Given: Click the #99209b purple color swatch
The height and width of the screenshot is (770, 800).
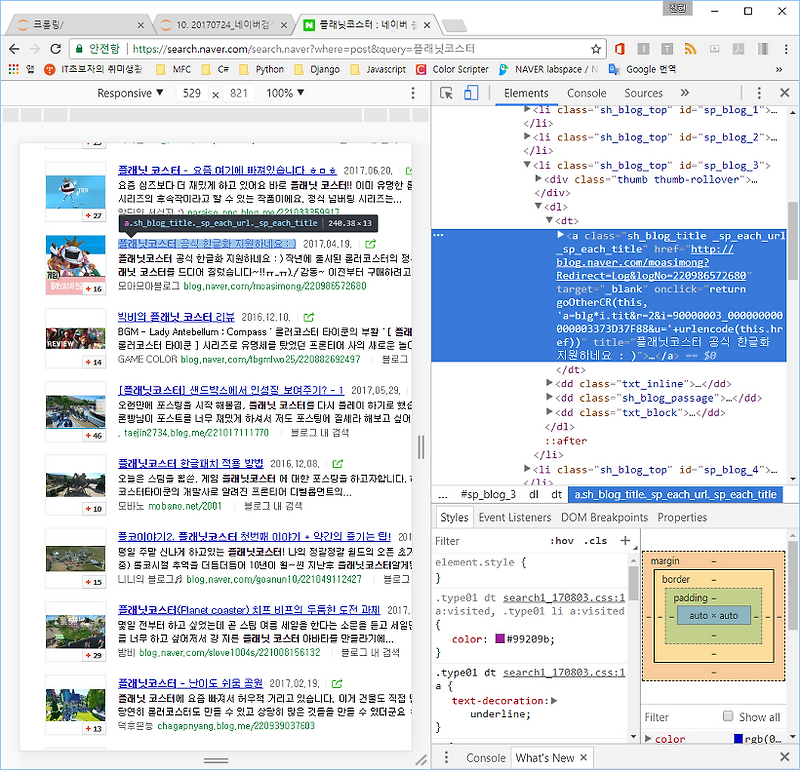Looking at the screenshot, I should (500, 639).
